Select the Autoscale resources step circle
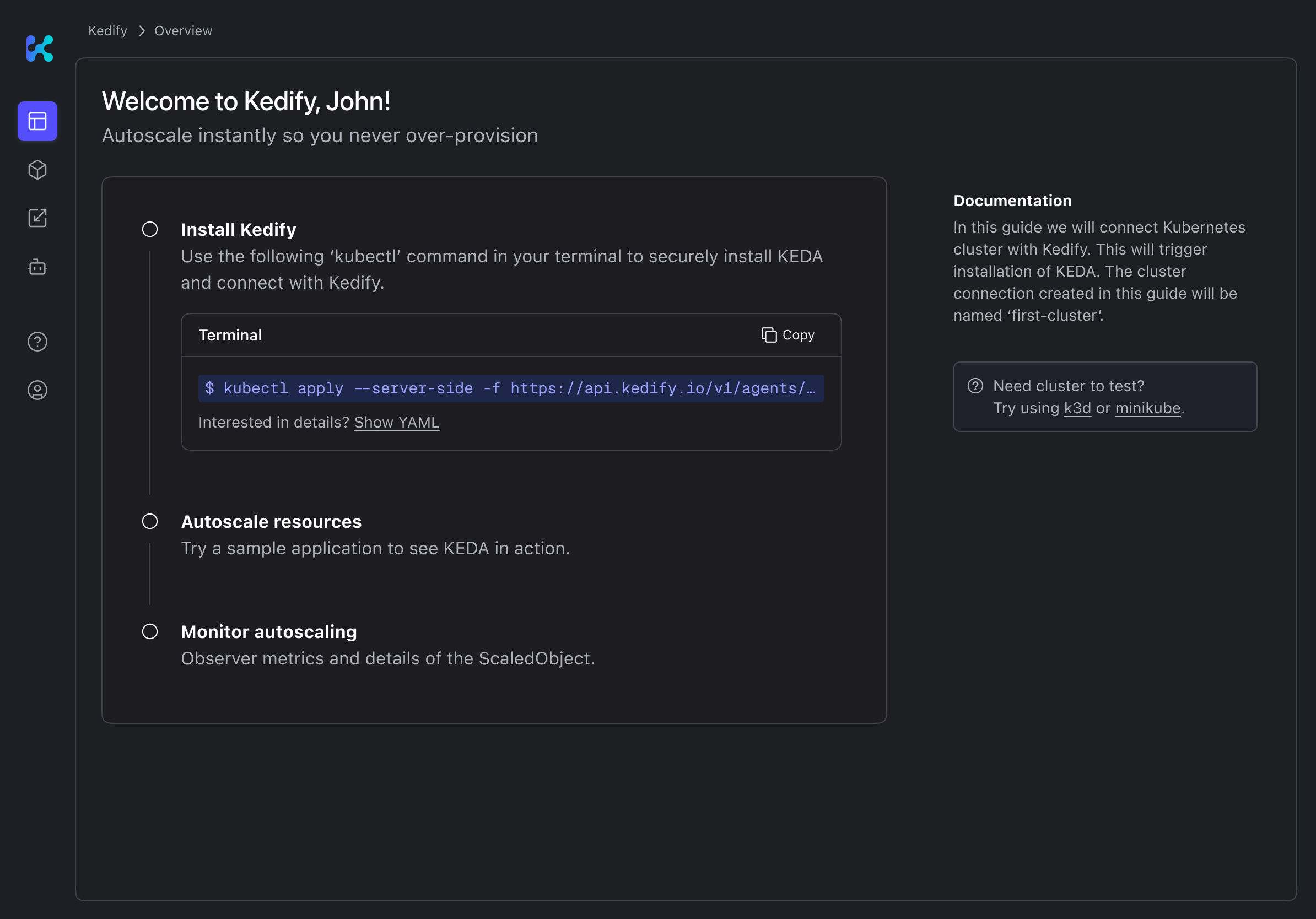The image size is (1316, 919). (150, 521)
